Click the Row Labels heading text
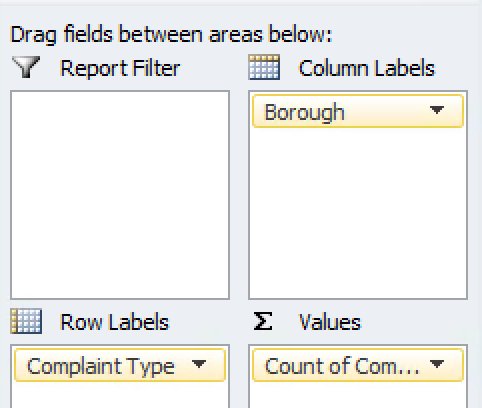Image resolution: width=482 pixels, height=408 pixels. 115,322
